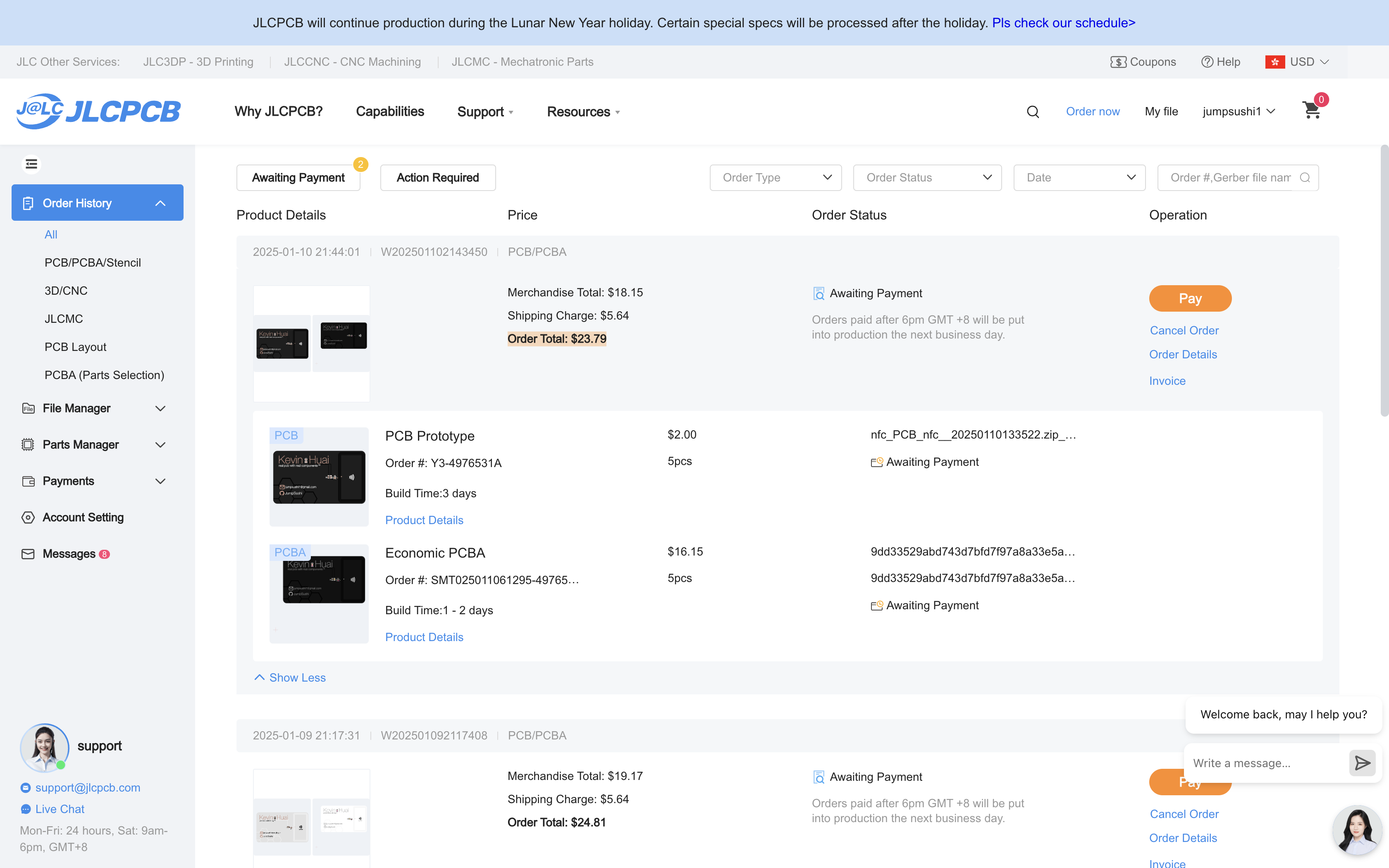
Task: Select the Awaiting Payment tab
Action: tap(298, 177)
